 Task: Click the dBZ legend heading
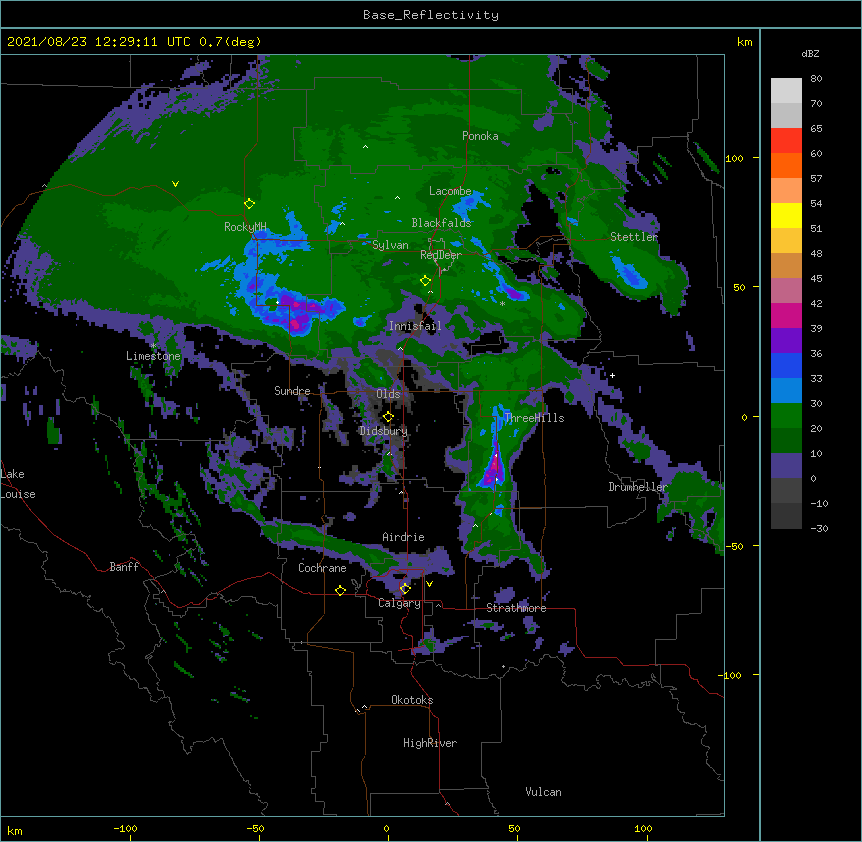point(810,54)
